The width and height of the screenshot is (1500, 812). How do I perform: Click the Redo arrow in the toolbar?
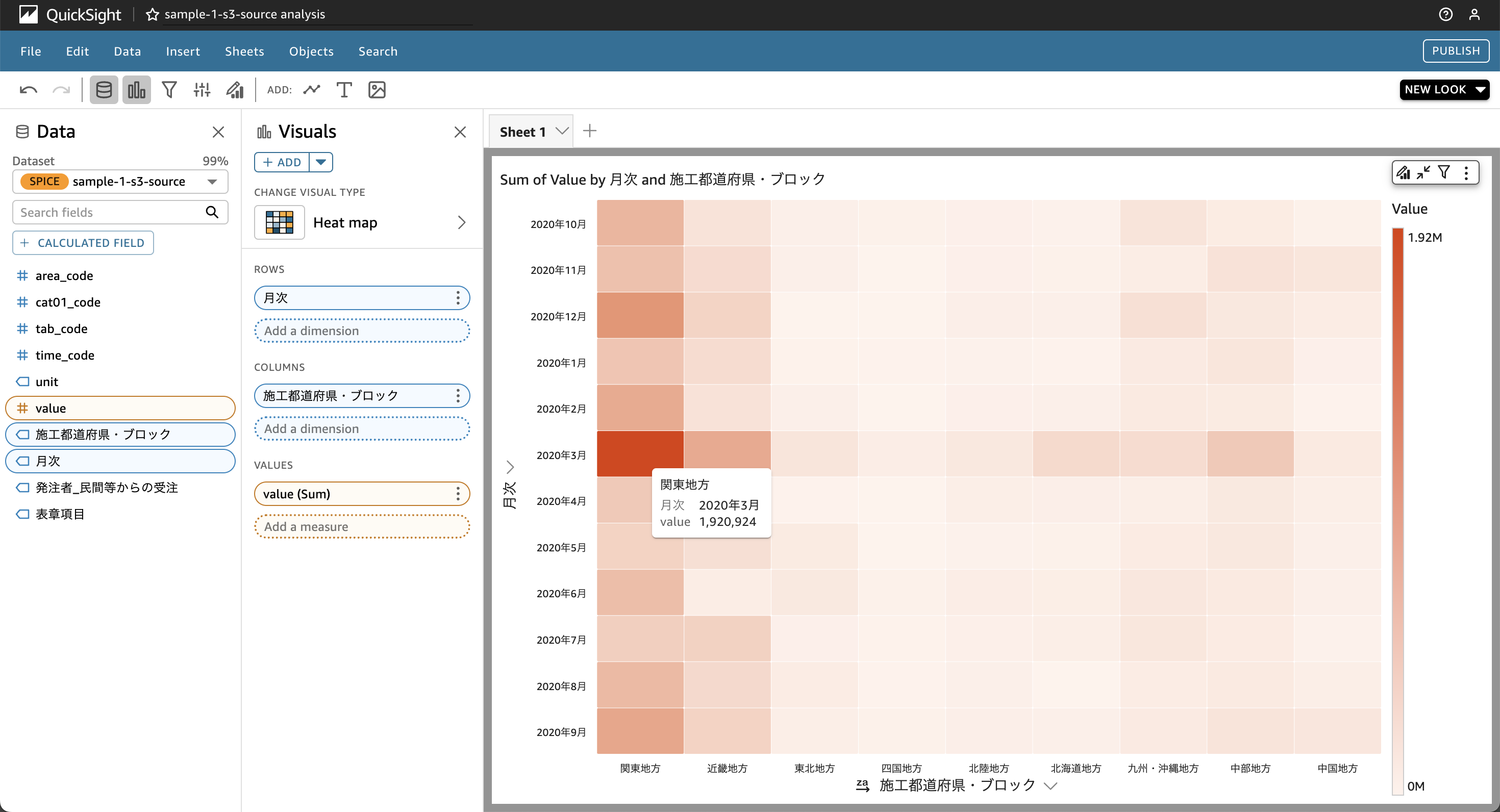pos(61,90)
